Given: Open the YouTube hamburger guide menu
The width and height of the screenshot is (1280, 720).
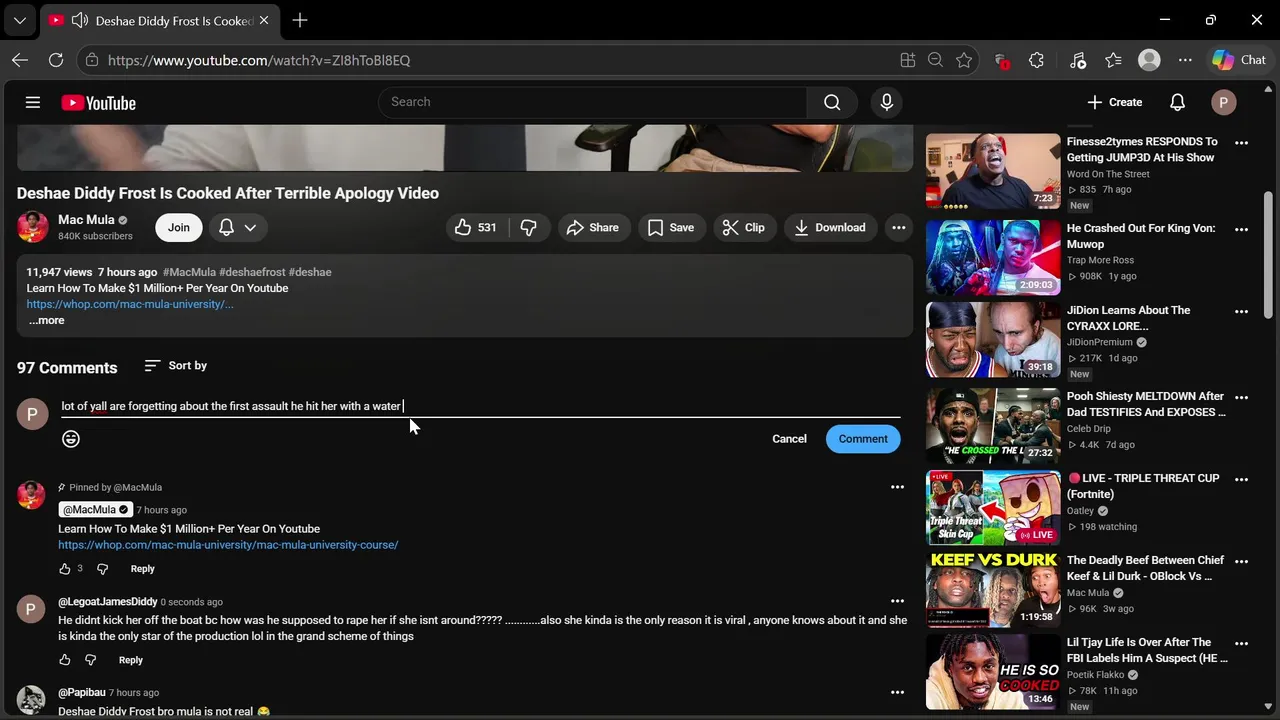Looking at the screenshot, I should [x=33, y=102].
